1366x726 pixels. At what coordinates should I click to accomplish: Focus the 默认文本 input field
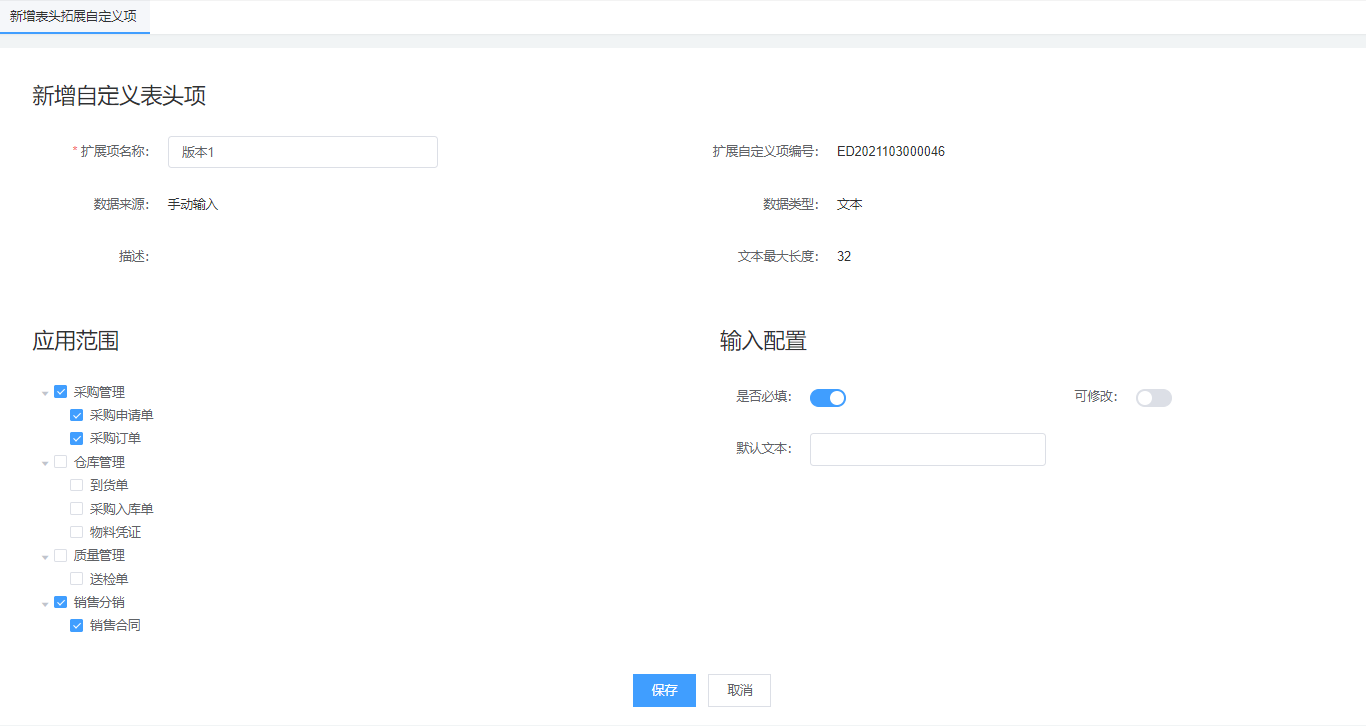[927, 450]
